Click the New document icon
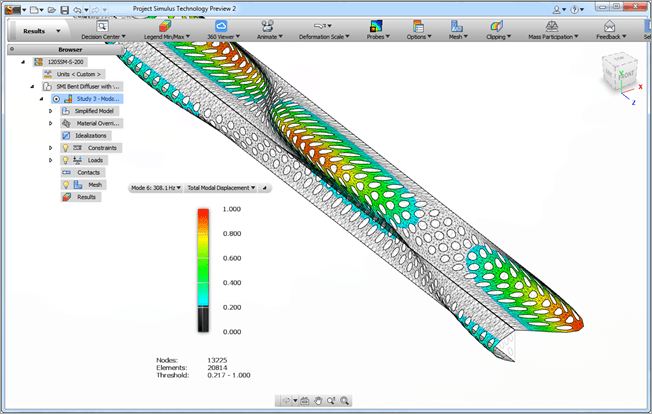 pyautogui.click(x=34, y=9)
